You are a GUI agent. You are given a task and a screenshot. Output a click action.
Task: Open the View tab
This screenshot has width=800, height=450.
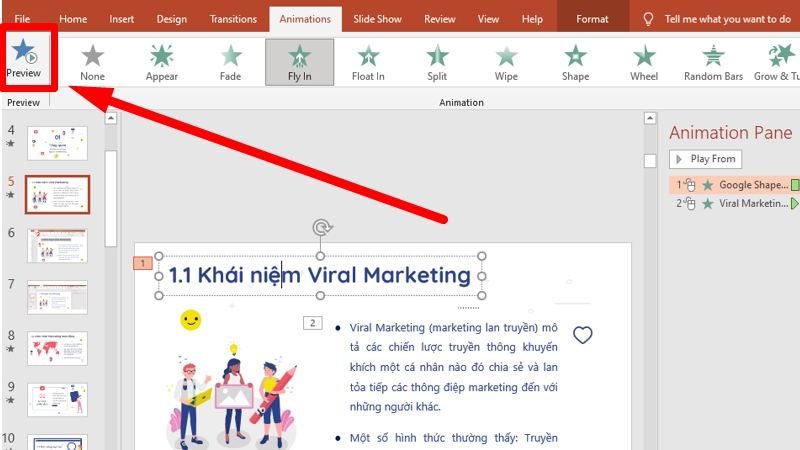tap(488, 19)
